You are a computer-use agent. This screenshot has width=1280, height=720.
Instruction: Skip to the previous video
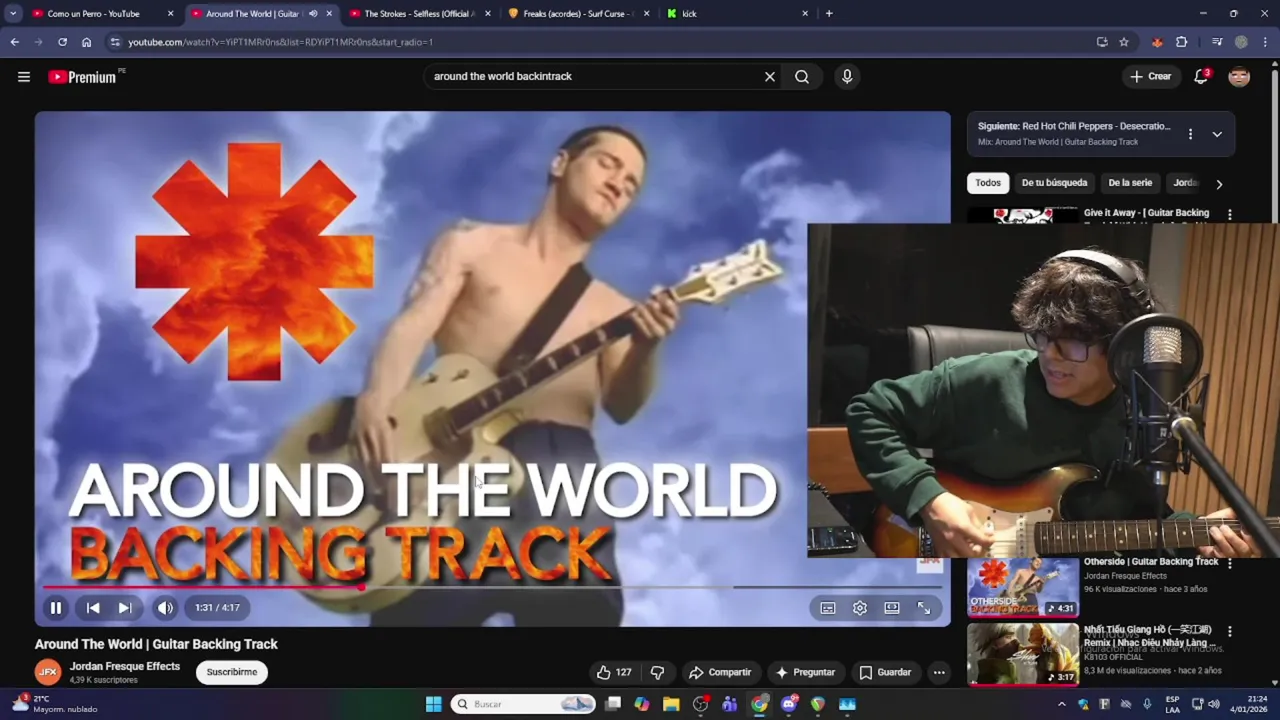coord(93,607)
